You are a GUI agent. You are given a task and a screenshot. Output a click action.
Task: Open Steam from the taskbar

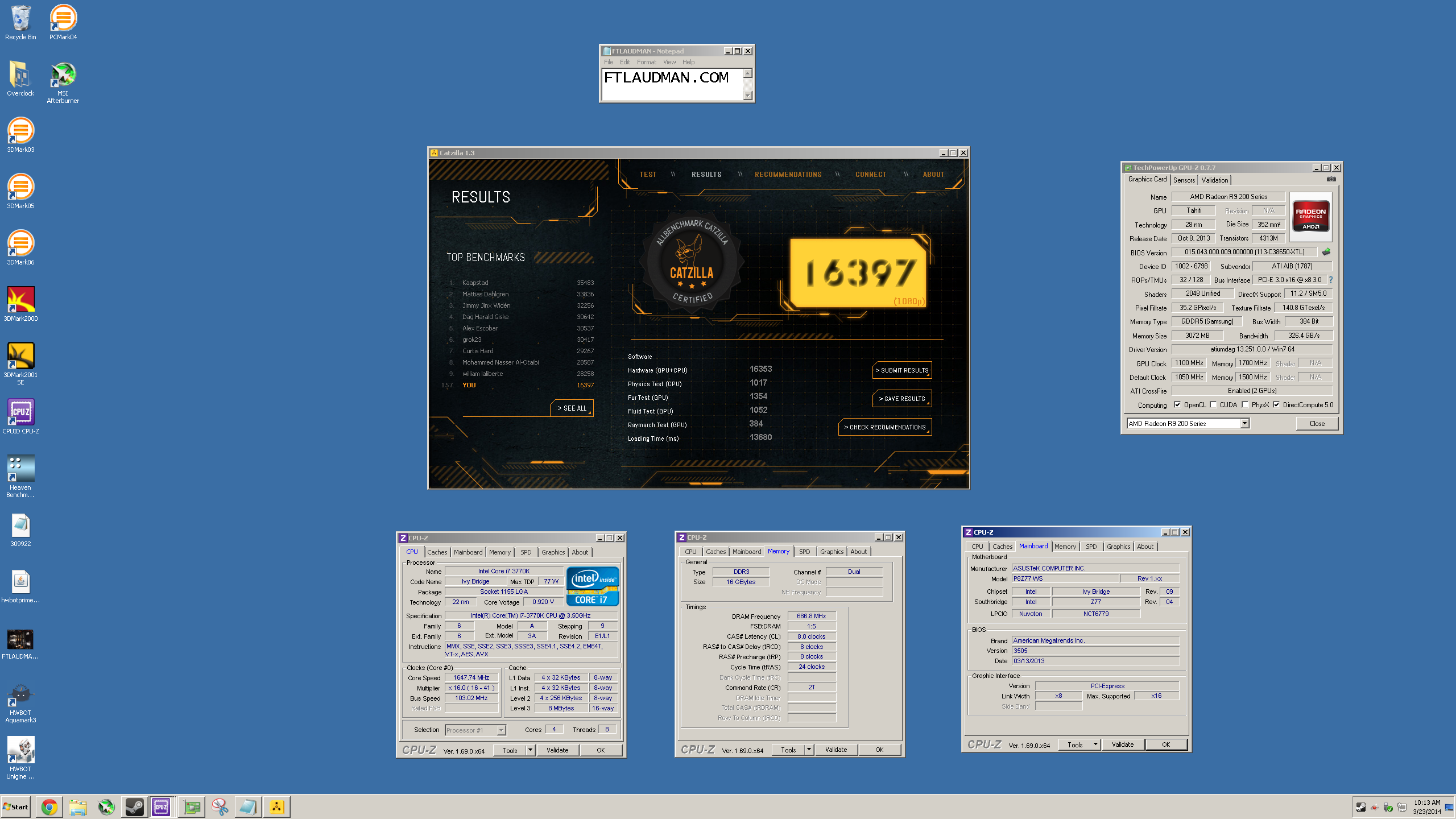tap(135, 807)
